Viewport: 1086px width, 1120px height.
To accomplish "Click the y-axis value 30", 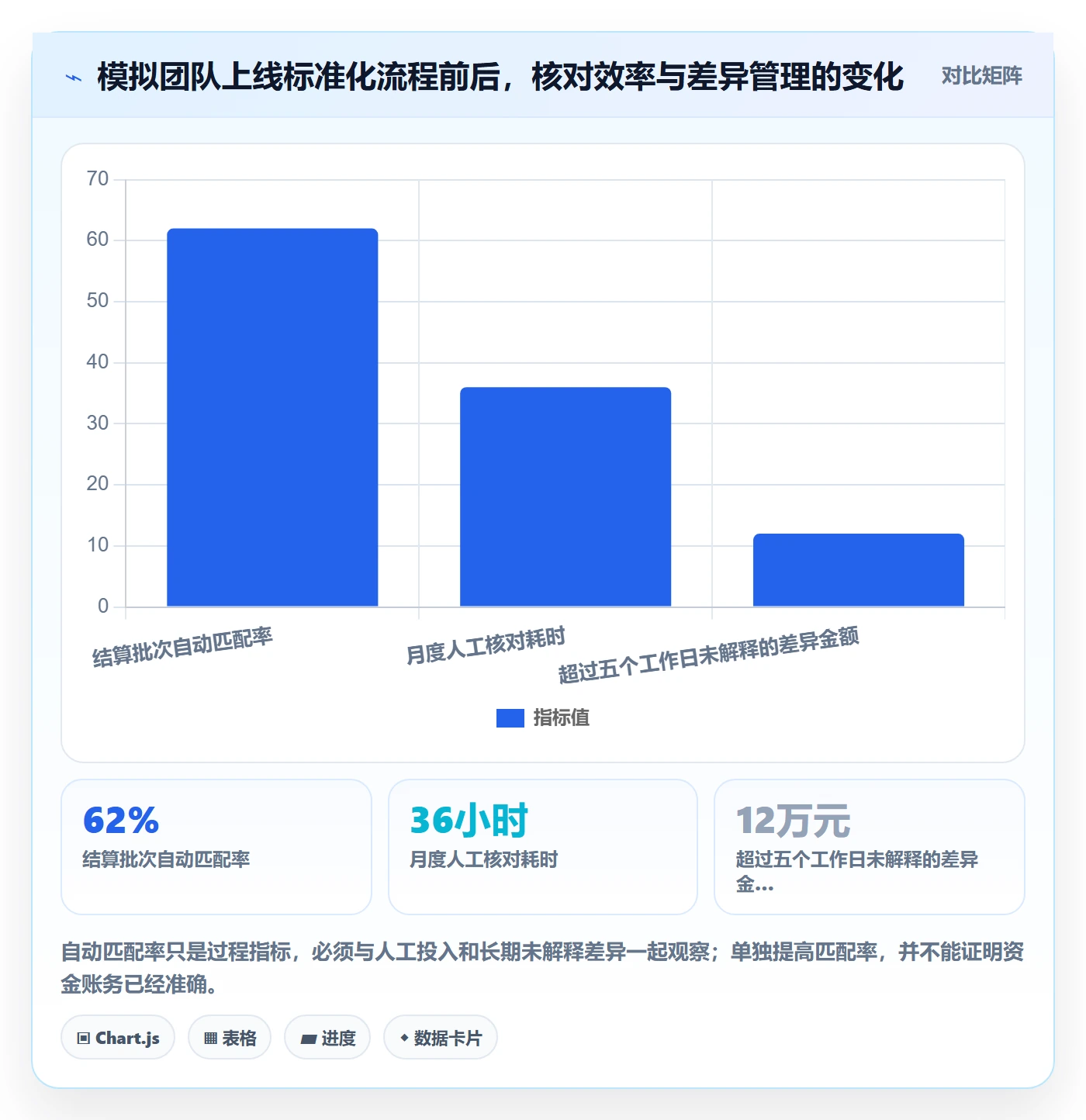I will 98,423.
